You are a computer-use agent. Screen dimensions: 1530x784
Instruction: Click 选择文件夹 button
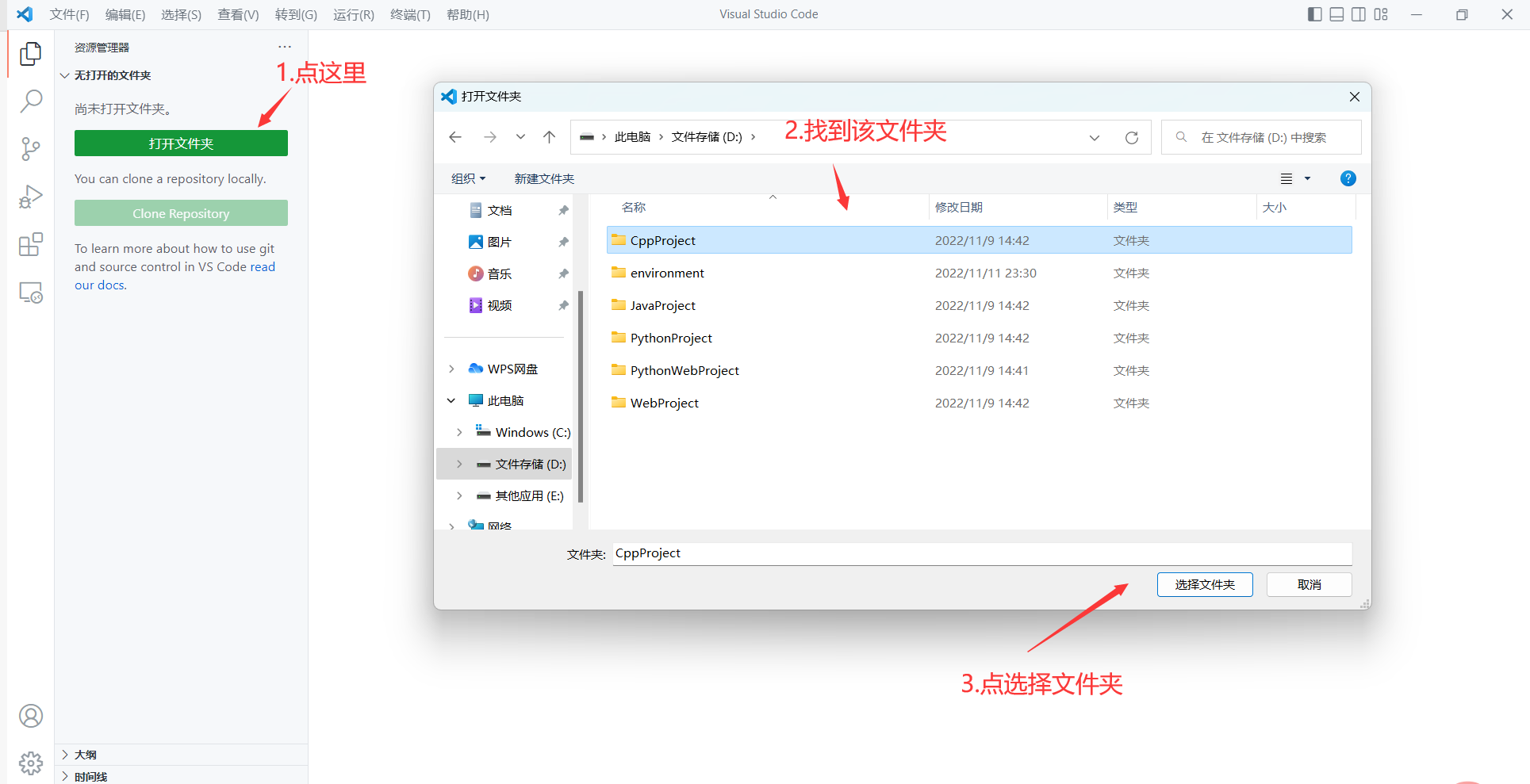click(x=1205, y=584)
